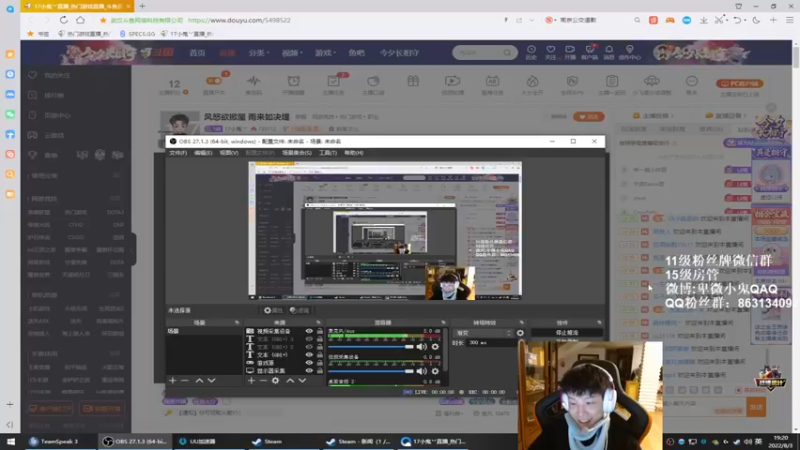The height and width of the screenshot is (450, 800).
Task: Toggle visibility of 文本 (GDI+) 3 source
Action: [x=309, y=339]
